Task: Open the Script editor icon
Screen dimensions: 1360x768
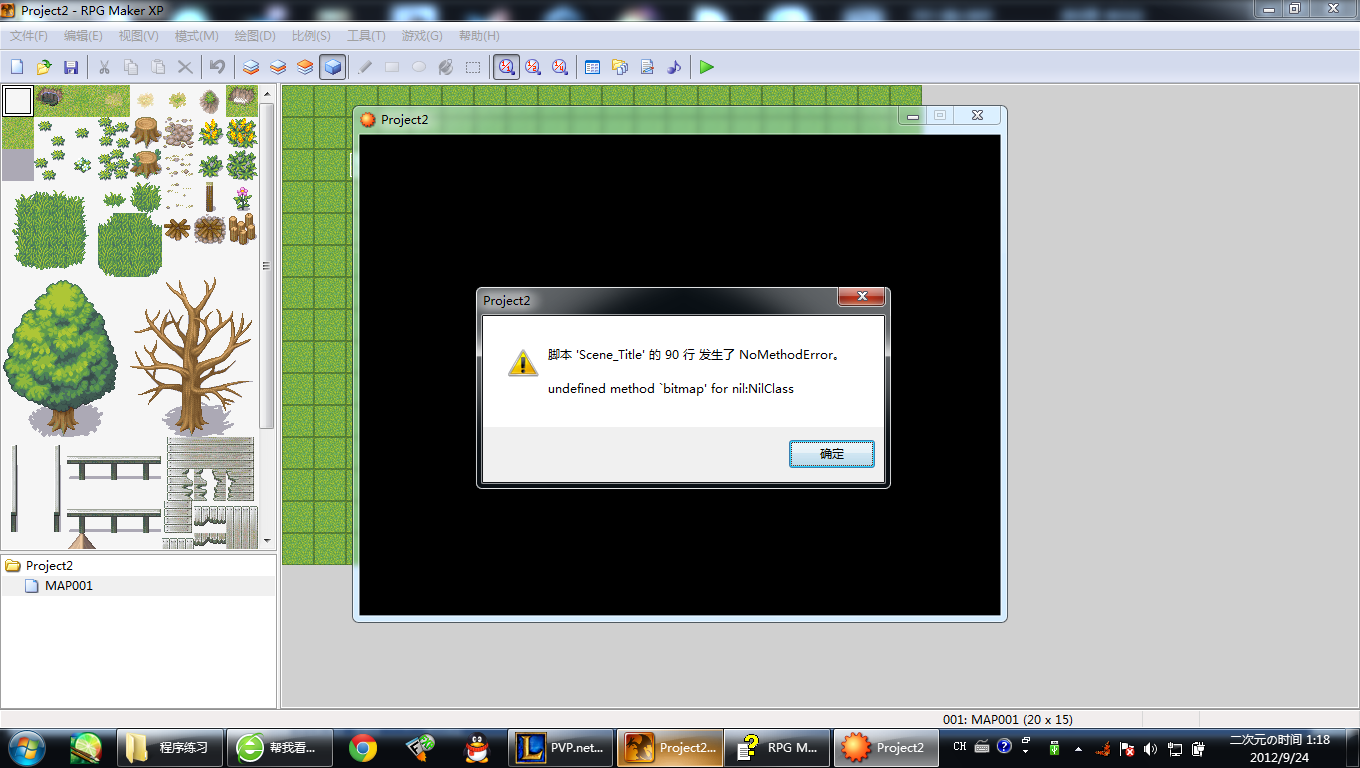Action: (x=646, y=67)
